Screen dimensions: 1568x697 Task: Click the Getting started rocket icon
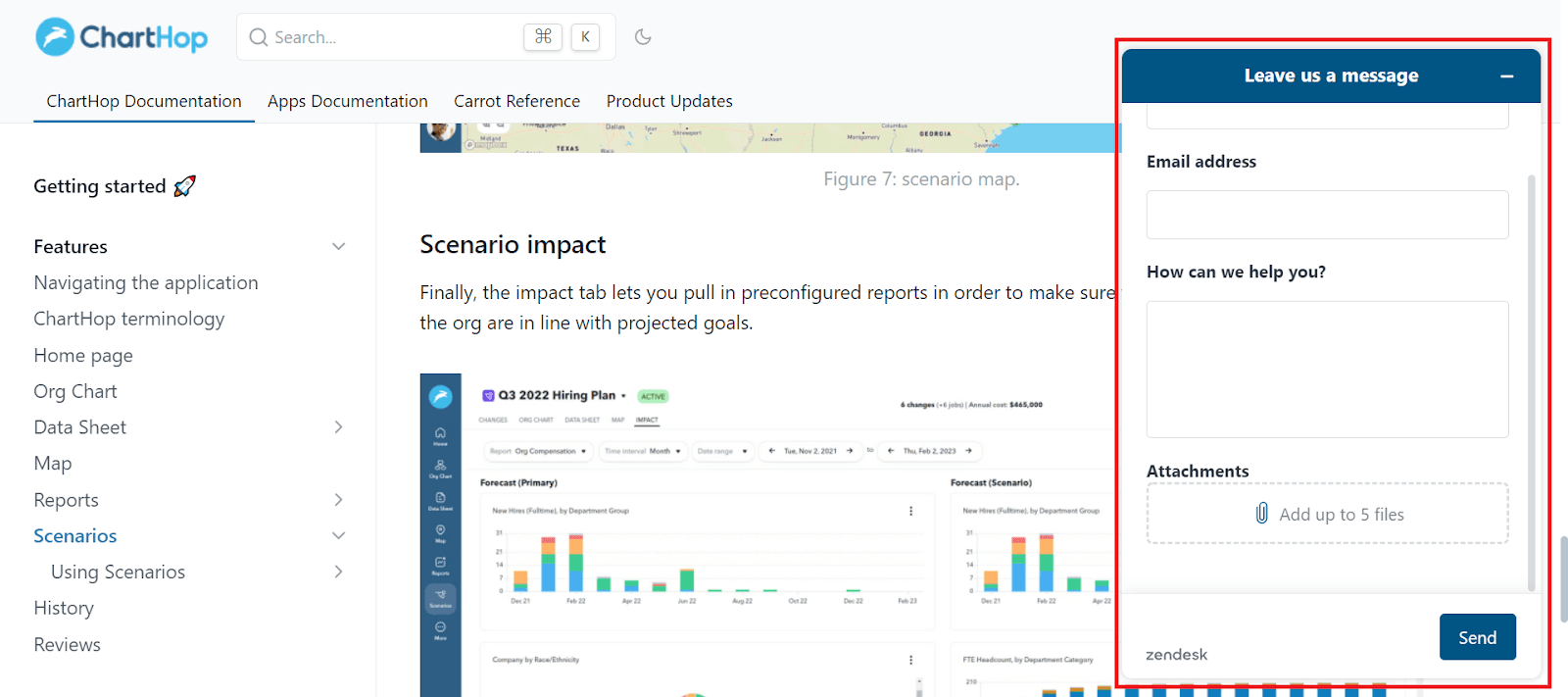(184, 186)
